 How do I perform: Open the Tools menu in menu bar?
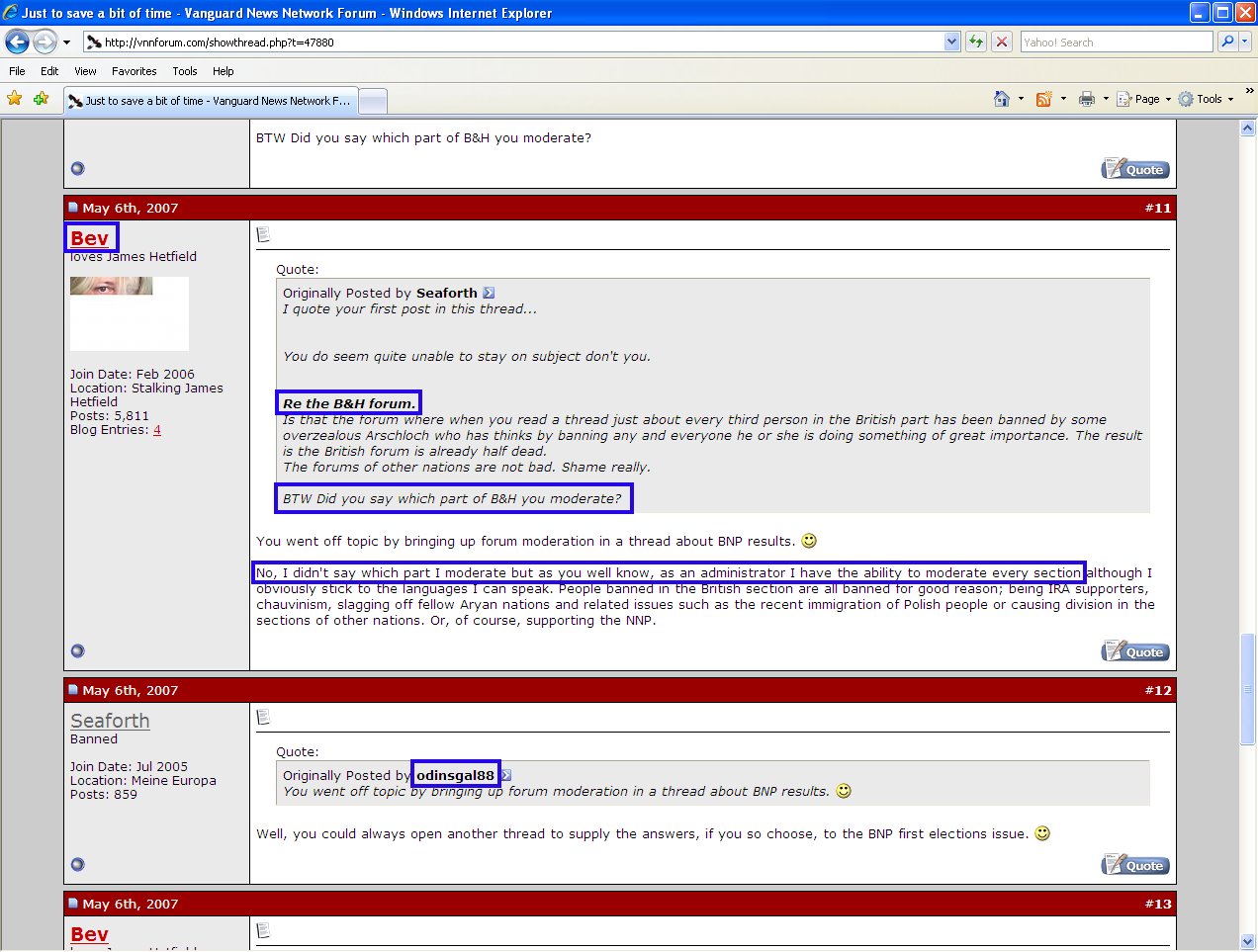(185, 71)
